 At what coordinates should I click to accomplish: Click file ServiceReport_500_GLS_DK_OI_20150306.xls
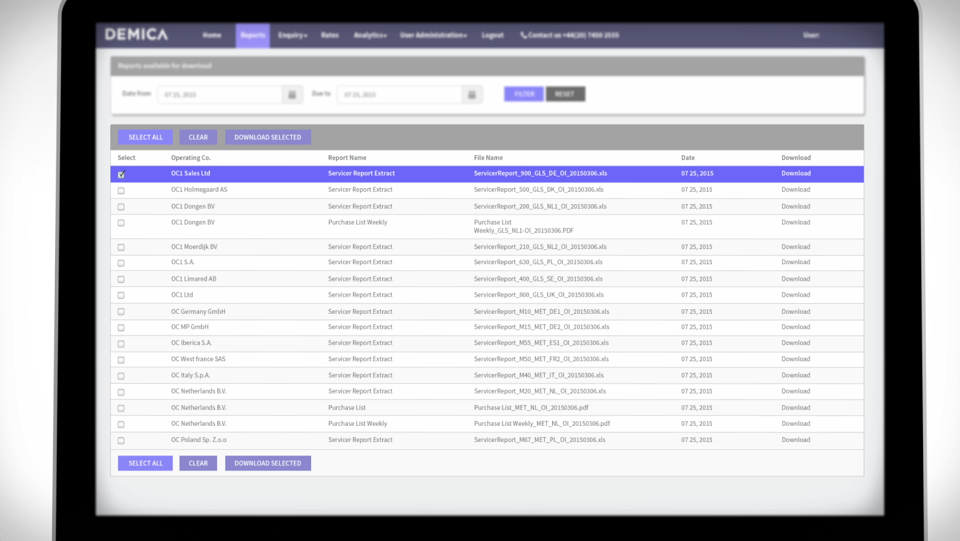point(539,190)
